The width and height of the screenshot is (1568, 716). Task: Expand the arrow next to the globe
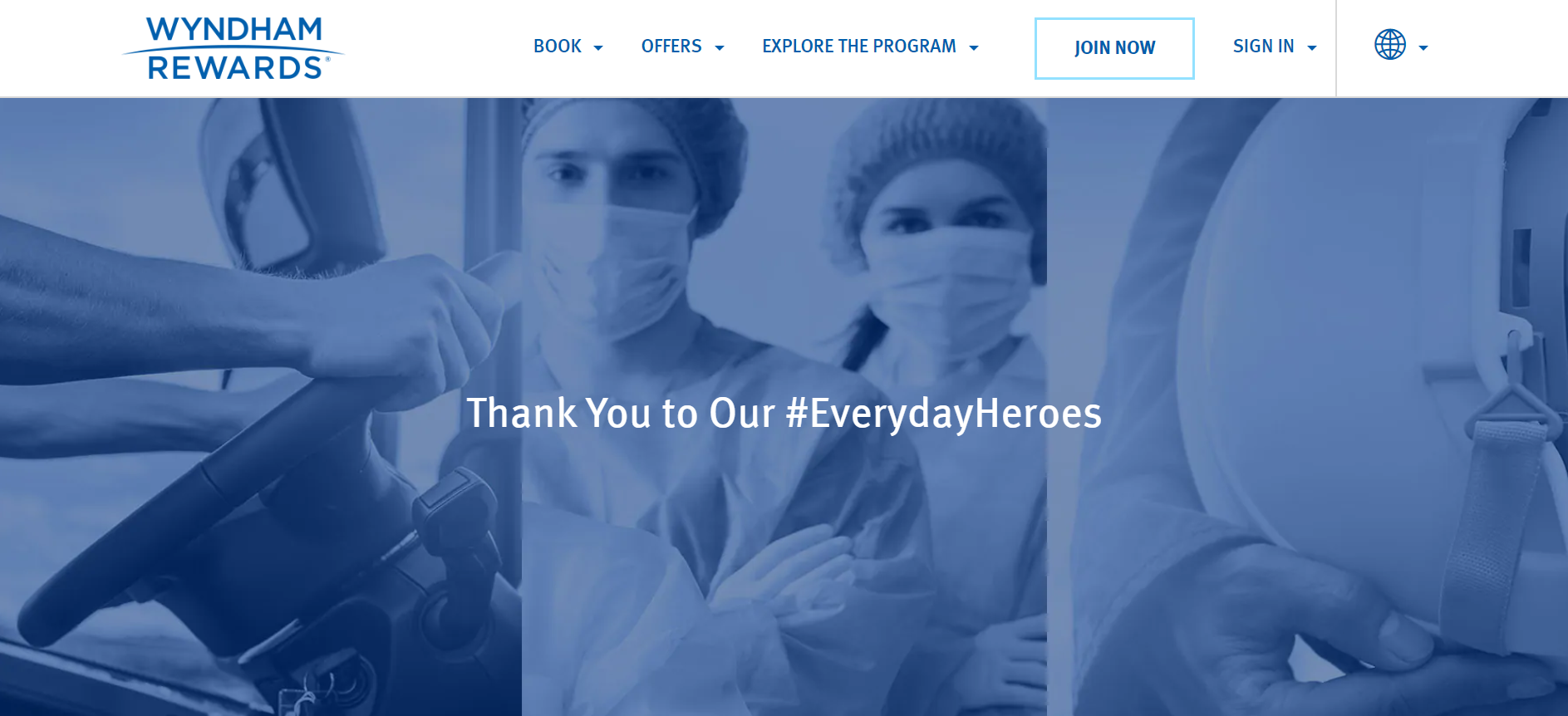(1423, 48)
